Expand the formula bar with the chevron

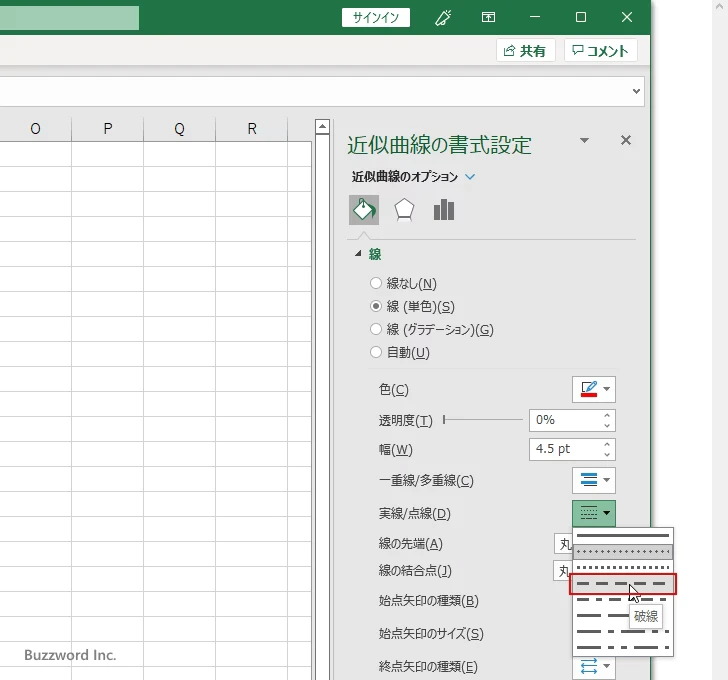pos(636,91)
